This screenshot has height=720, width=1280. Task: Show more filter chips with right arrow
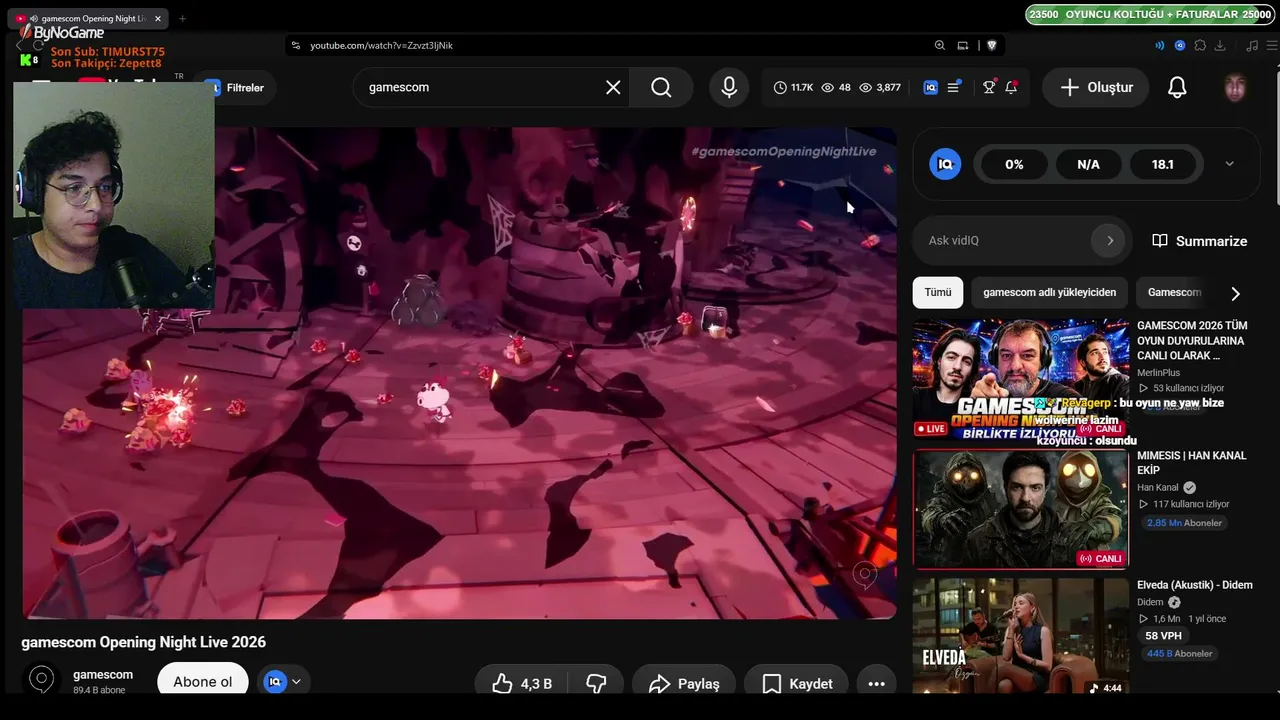pyautogui.click(x=1235, y=293)
